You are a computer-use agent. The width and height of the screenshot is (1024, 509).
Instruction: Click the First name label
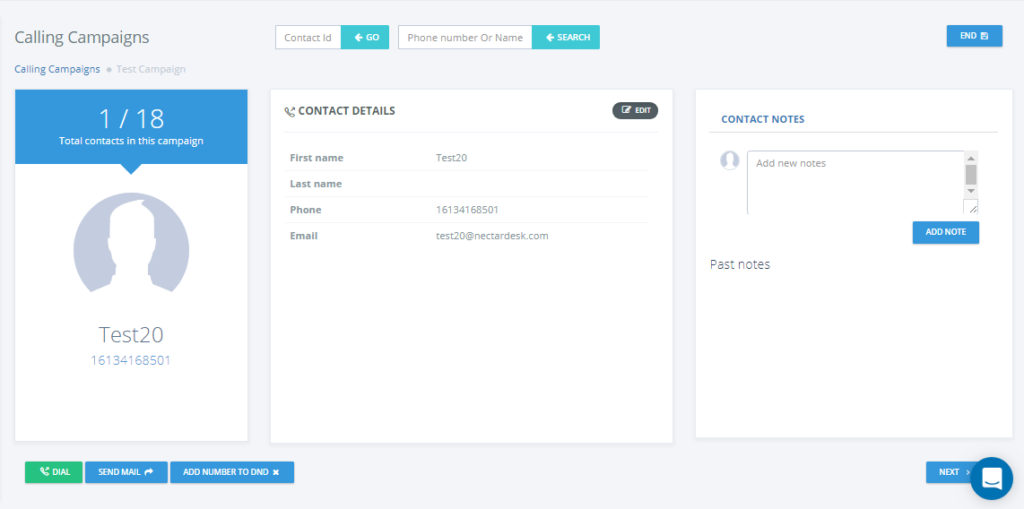point(316,157)
